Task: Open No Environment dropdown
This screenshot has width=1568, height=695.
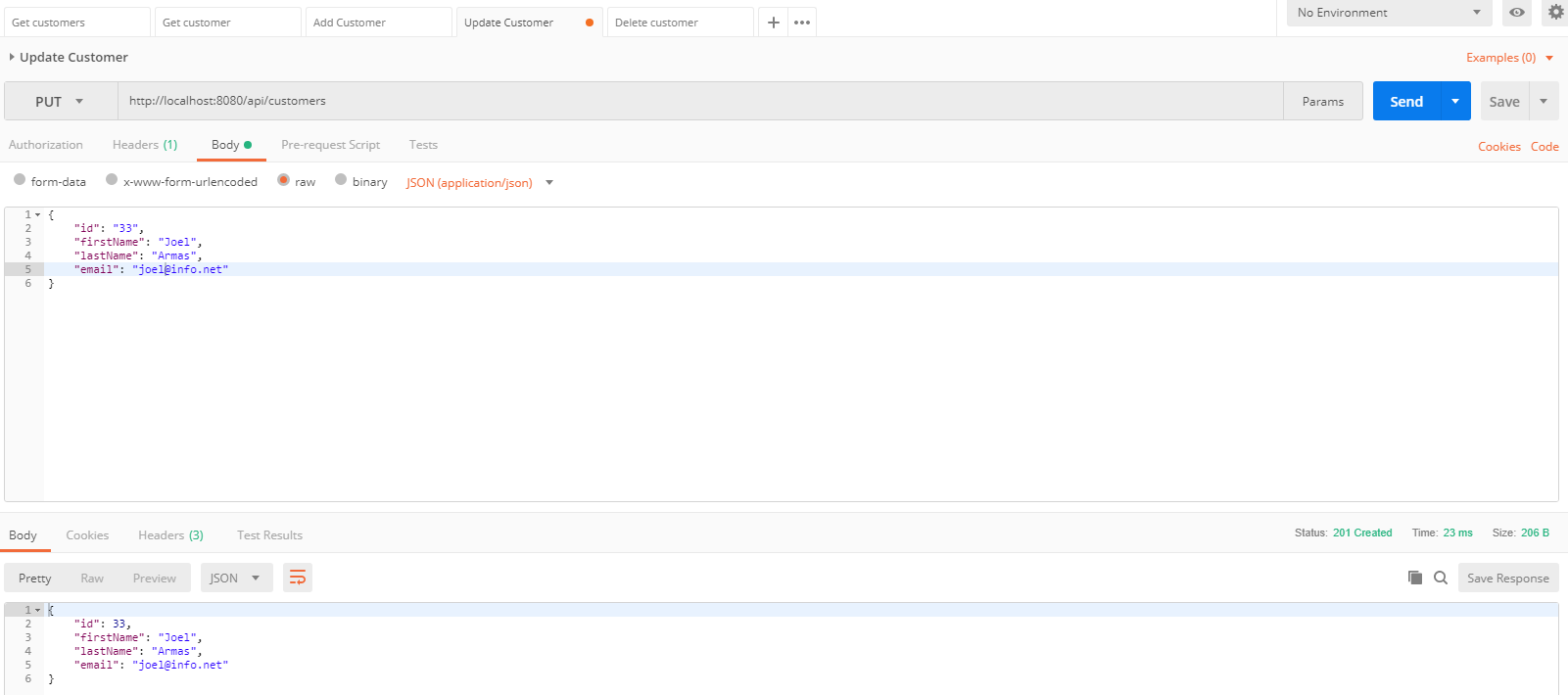Action: (1389, 13)
